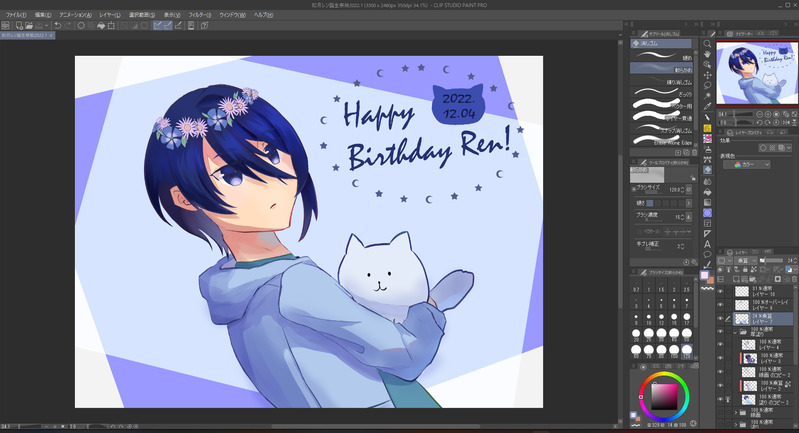
Task: Choose ベクター用 eraser sub tool
Action: coord(661,105)
